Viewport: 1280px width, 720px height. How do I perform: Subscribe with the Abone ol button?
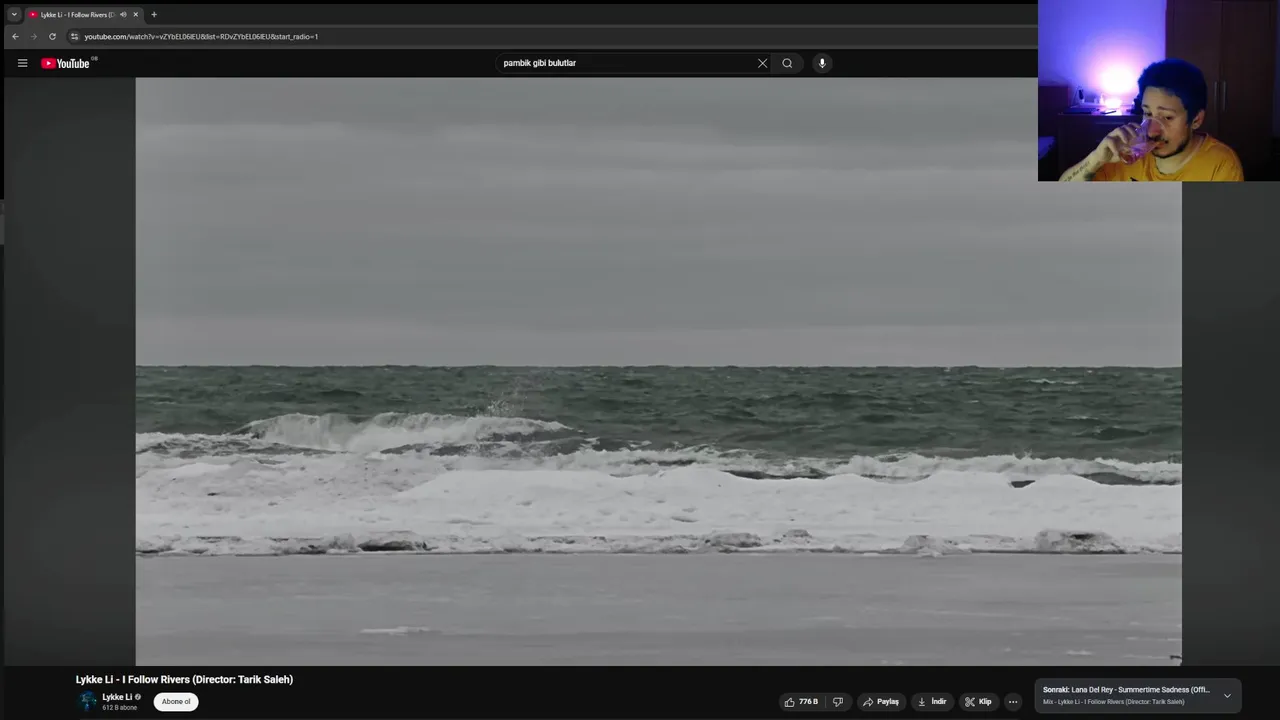click(176, 702)
